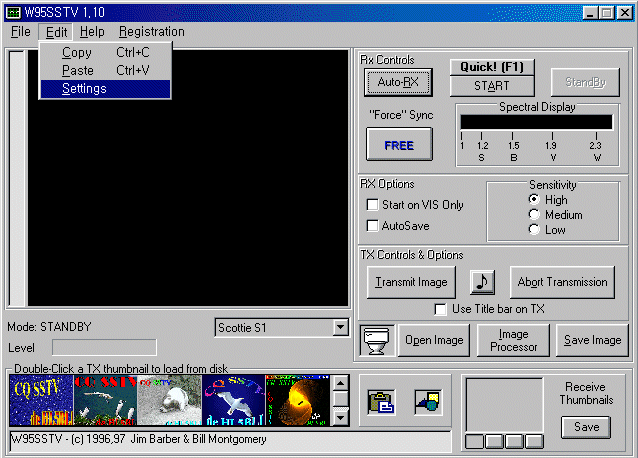Click the Save Image button
This screenshot has height=458, width=638.
click(x=592, y=340)
